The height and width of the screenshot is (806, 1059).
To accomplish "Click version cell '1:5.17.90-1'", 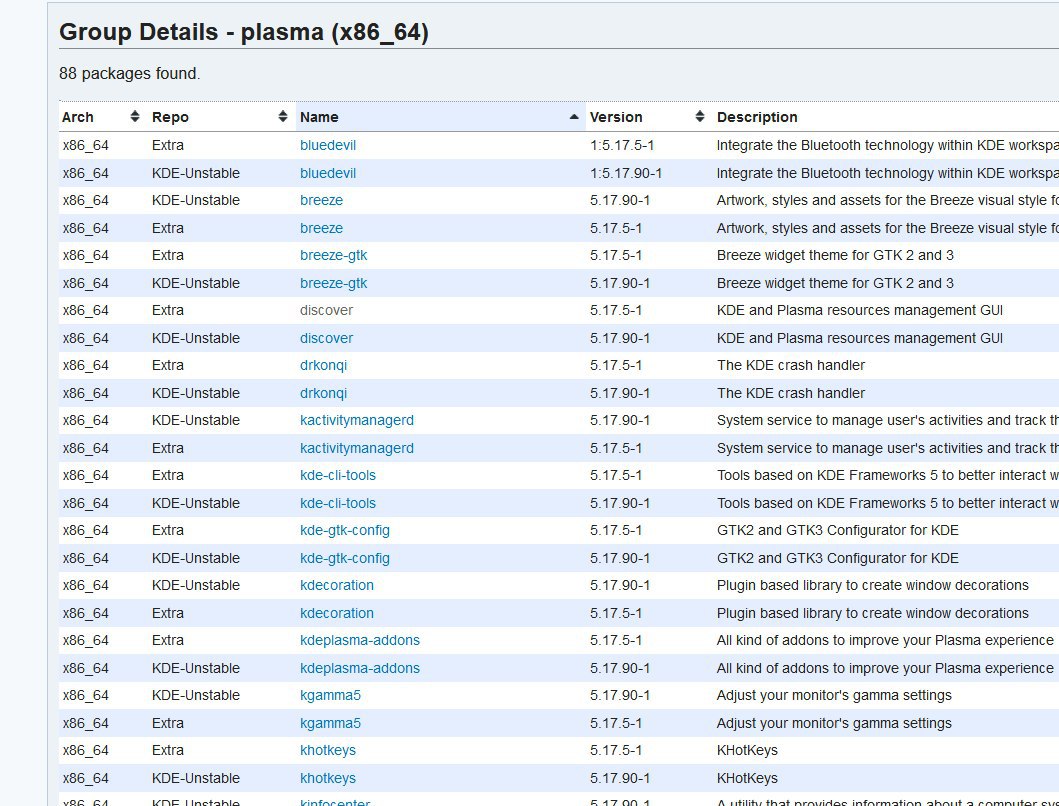I will 625,173.
